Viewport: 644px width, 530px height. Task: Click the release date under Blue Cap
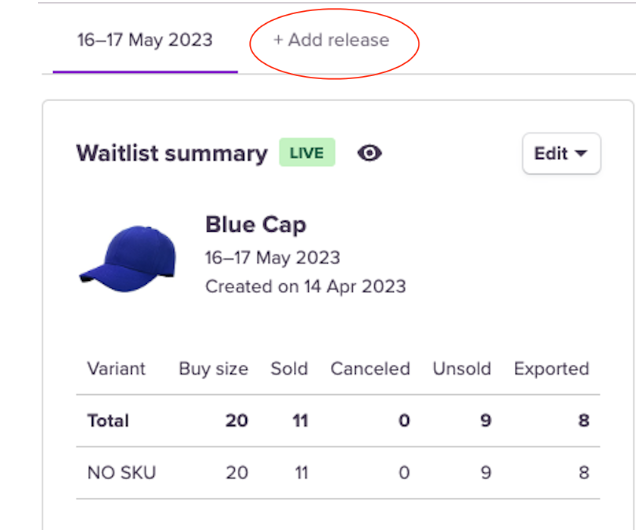(x=272, y=257)
